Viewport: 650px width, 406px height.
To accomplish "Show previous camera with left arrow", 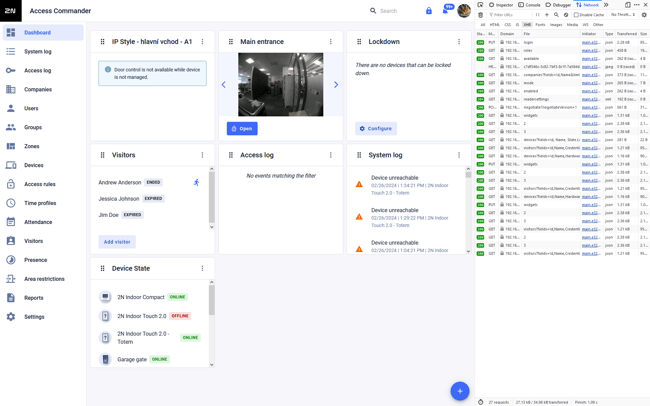I will click(223, 85).
